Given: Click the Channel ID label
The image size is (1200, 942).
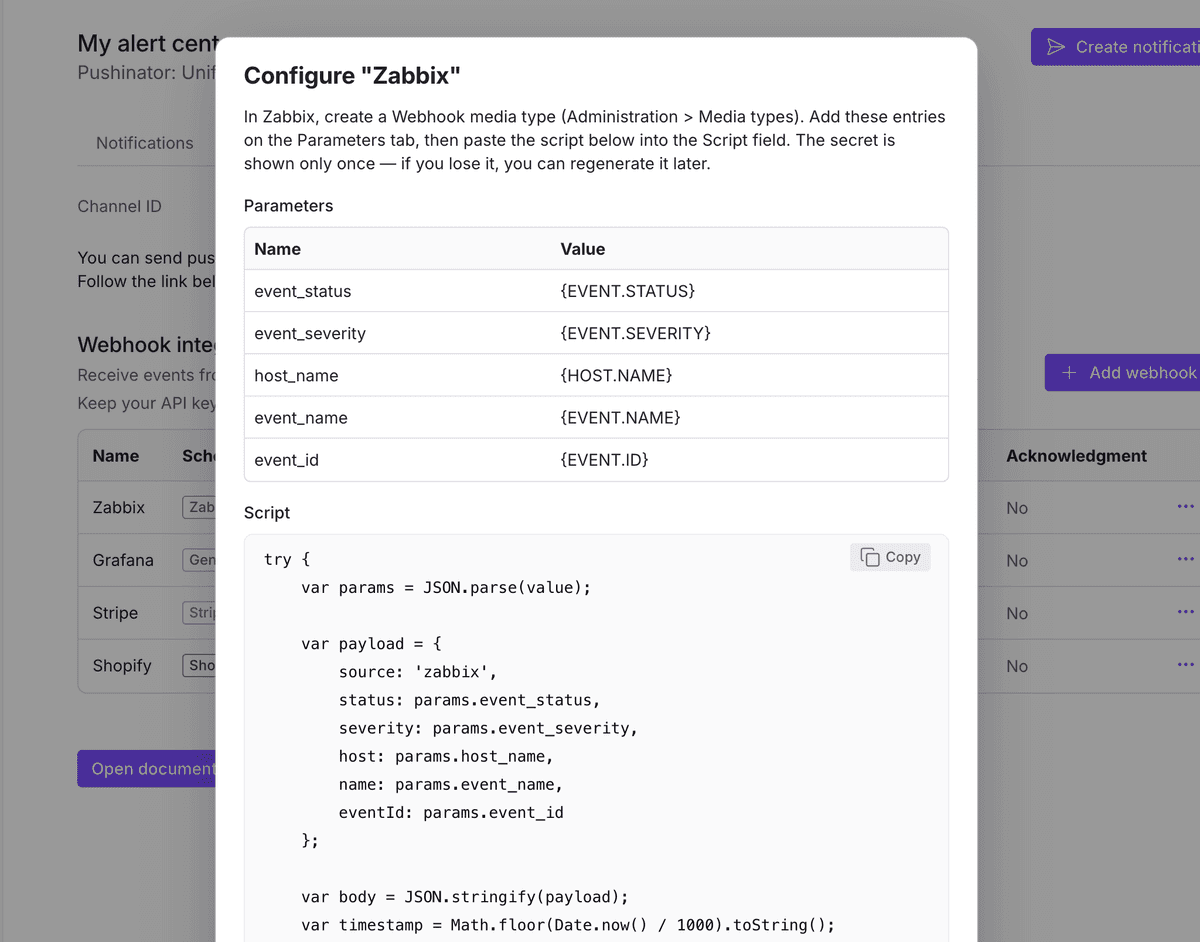Looking at the screenshot, I should [x=119, y=206].
